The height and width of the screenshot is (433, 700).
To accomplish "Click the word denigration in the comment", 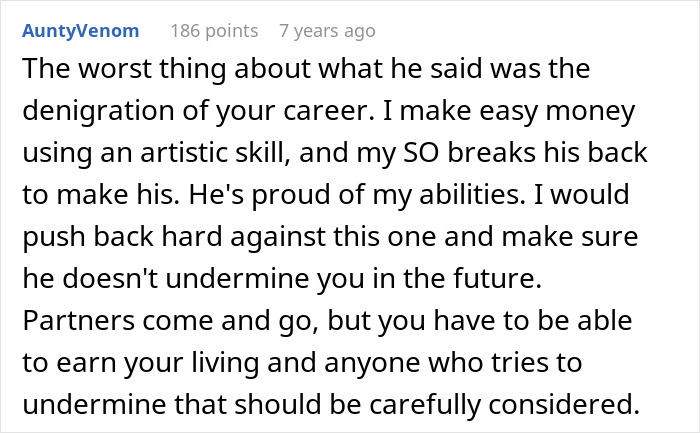I will (98, 111).
